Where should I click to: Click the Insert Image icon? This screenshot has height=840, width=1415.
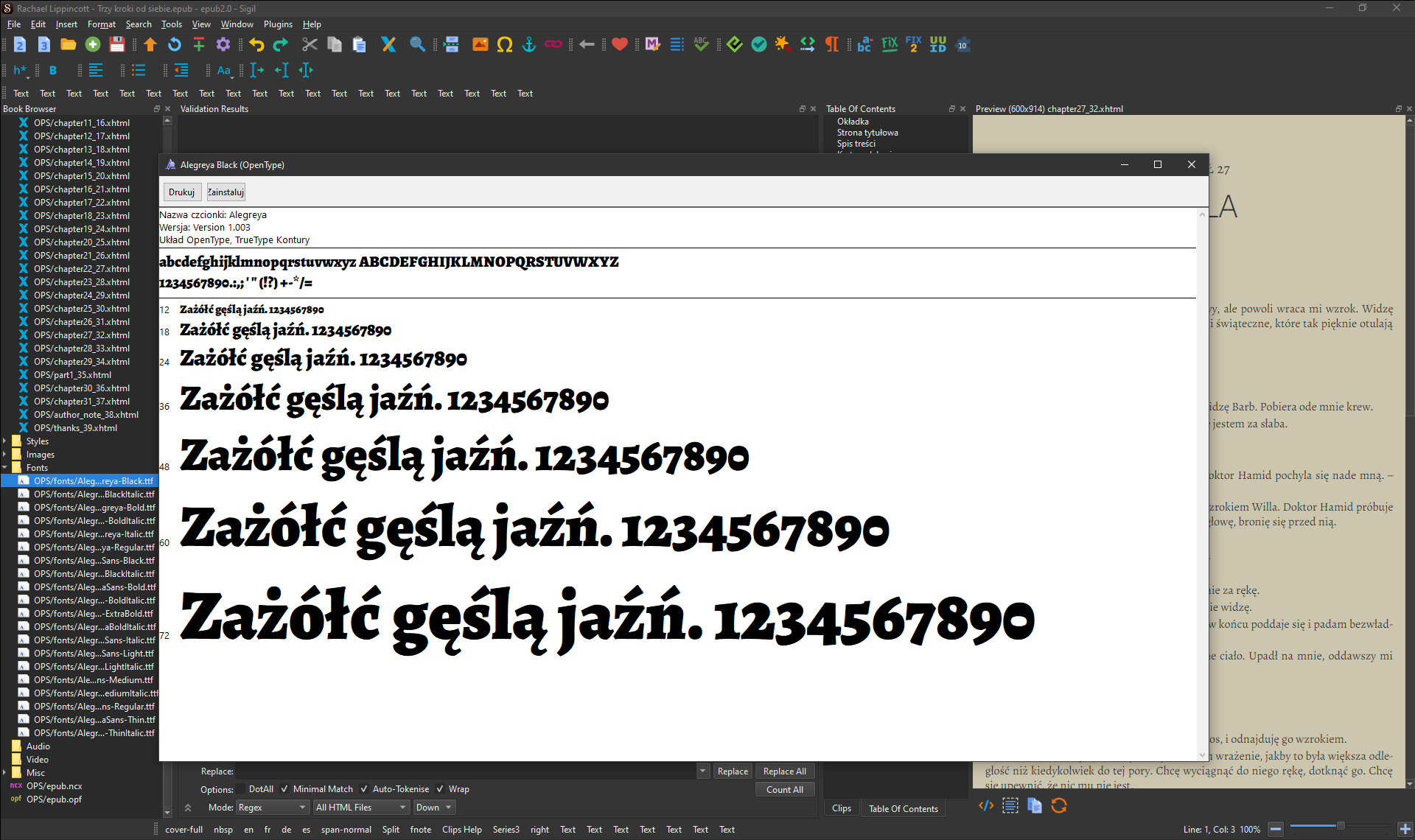481,45
